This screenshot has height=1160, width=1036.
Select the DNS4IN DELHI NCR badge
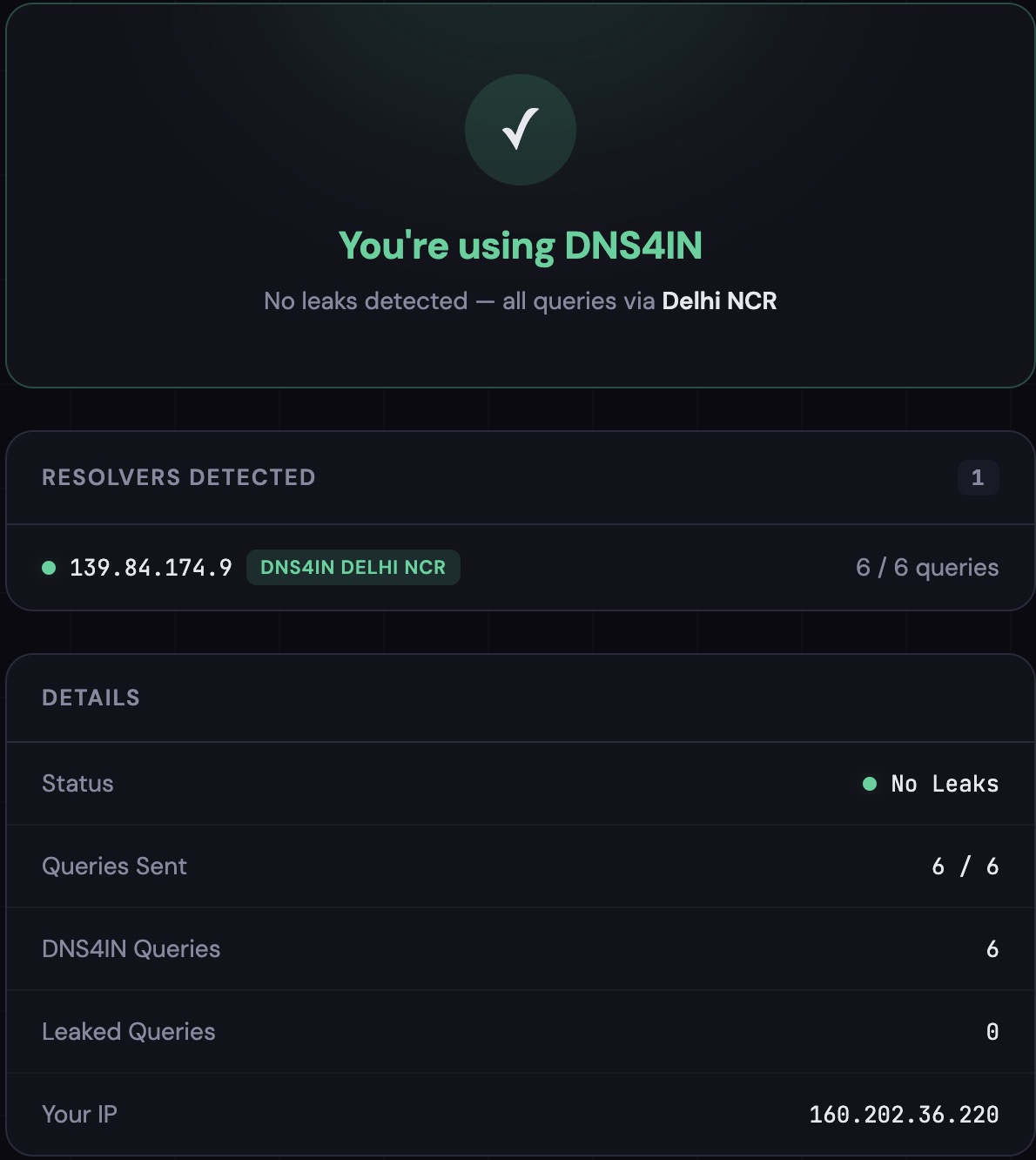[353, 567]
